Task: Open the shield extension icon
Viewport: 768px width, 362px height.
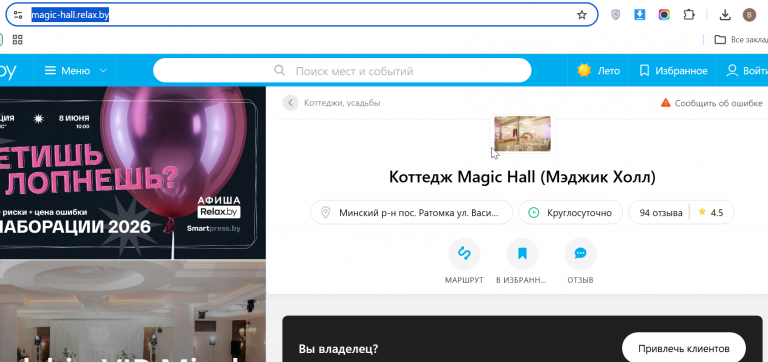Action: (616, 15)
